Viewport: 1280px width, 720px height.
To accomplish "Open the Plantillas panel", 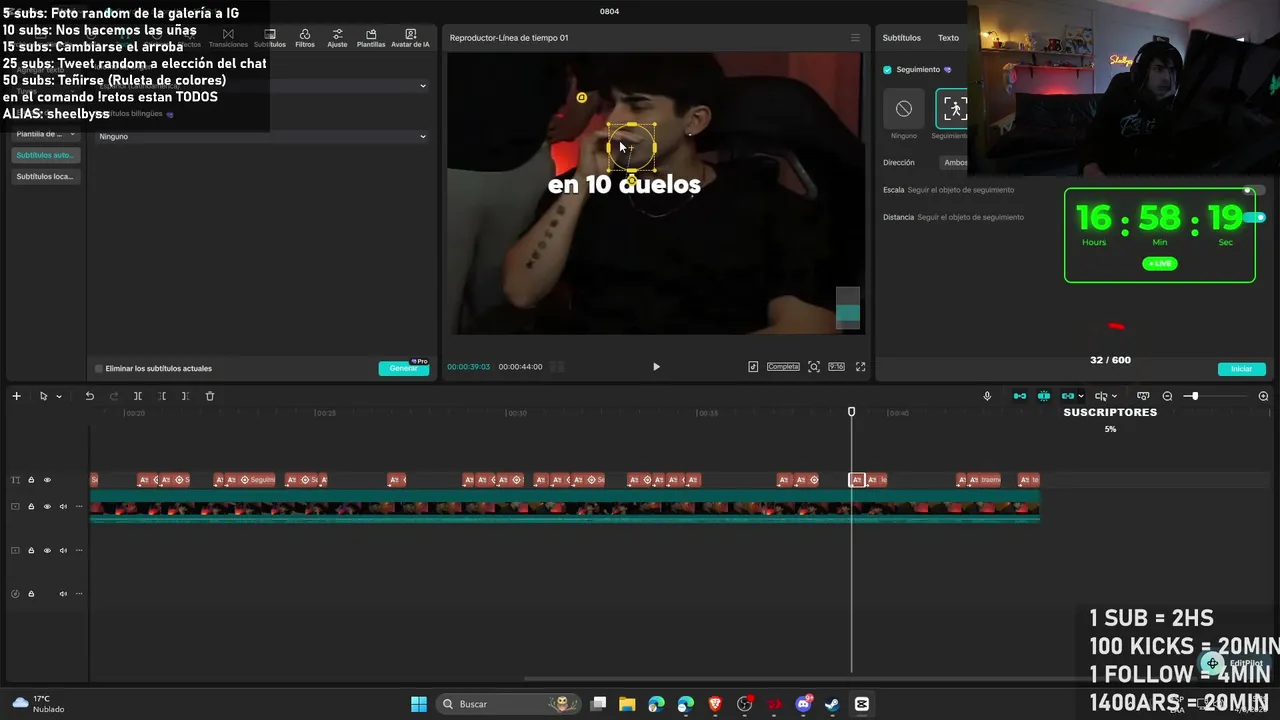I will click(x=371, y=38).
